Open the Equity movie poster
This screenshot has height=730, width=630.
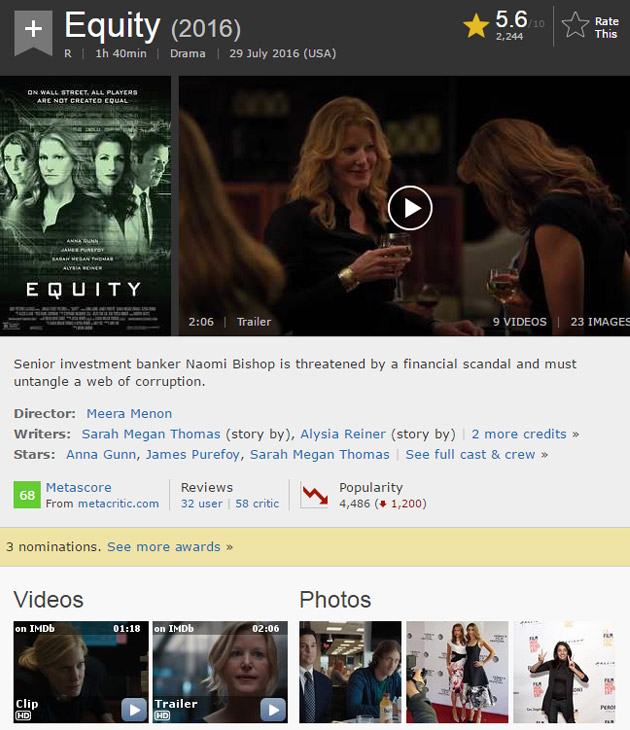[85, 205]
